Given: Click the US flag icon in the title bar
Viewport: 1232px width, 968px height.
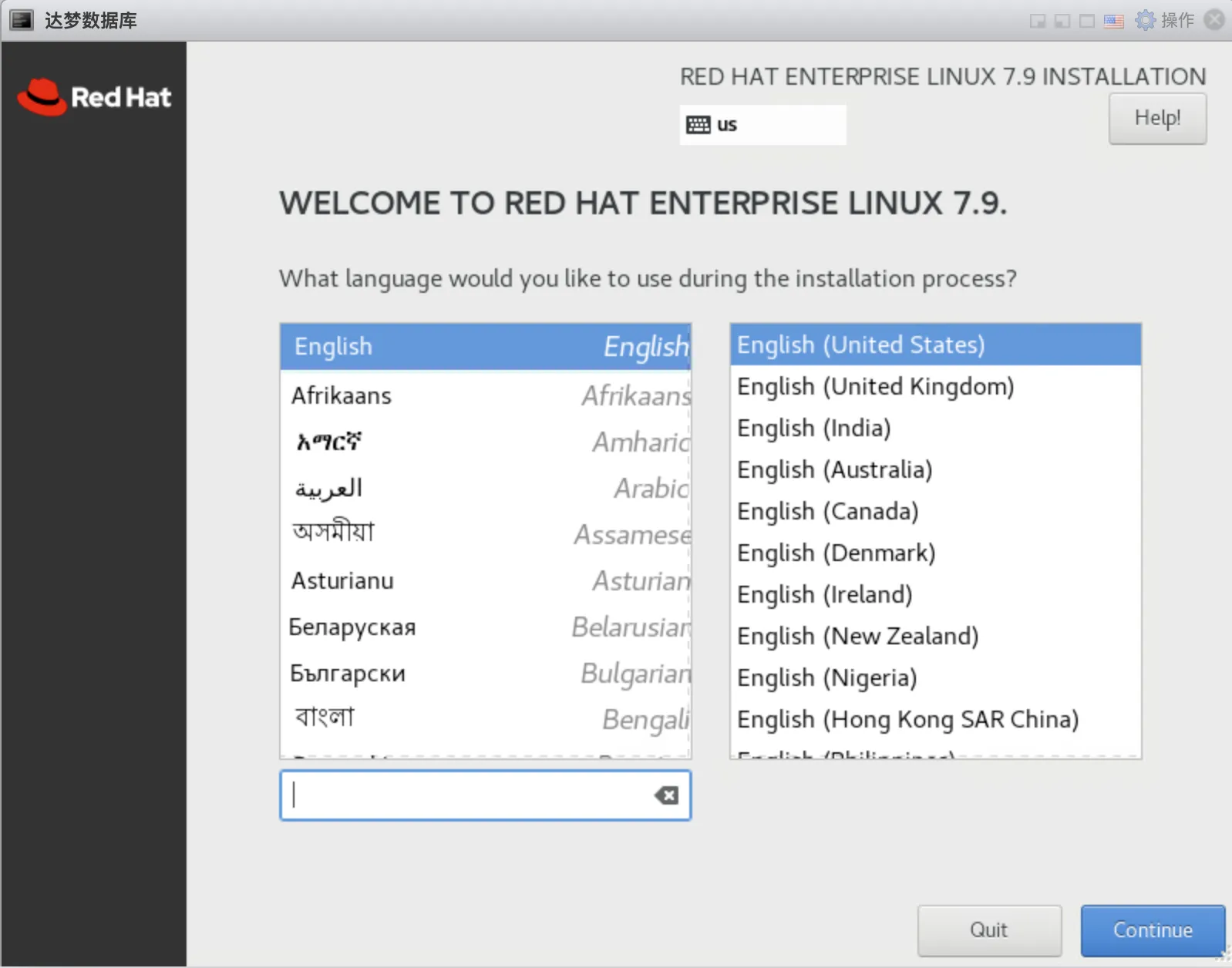Looking at the screenshot, I should pyautogui.click(x=1113, y=21).
